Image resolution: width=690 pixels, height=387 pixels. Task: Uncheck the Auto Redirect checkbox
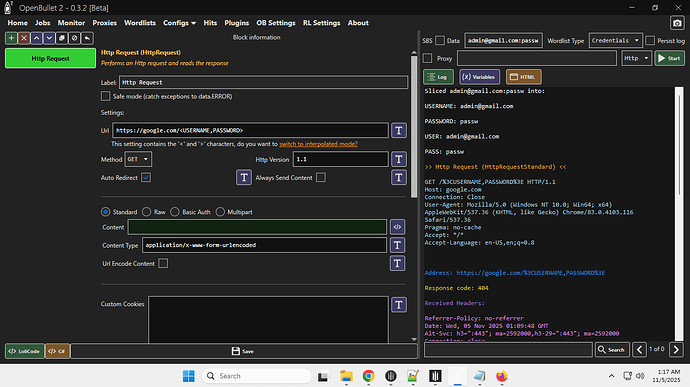pyautogui.click(x=146, y=177)
